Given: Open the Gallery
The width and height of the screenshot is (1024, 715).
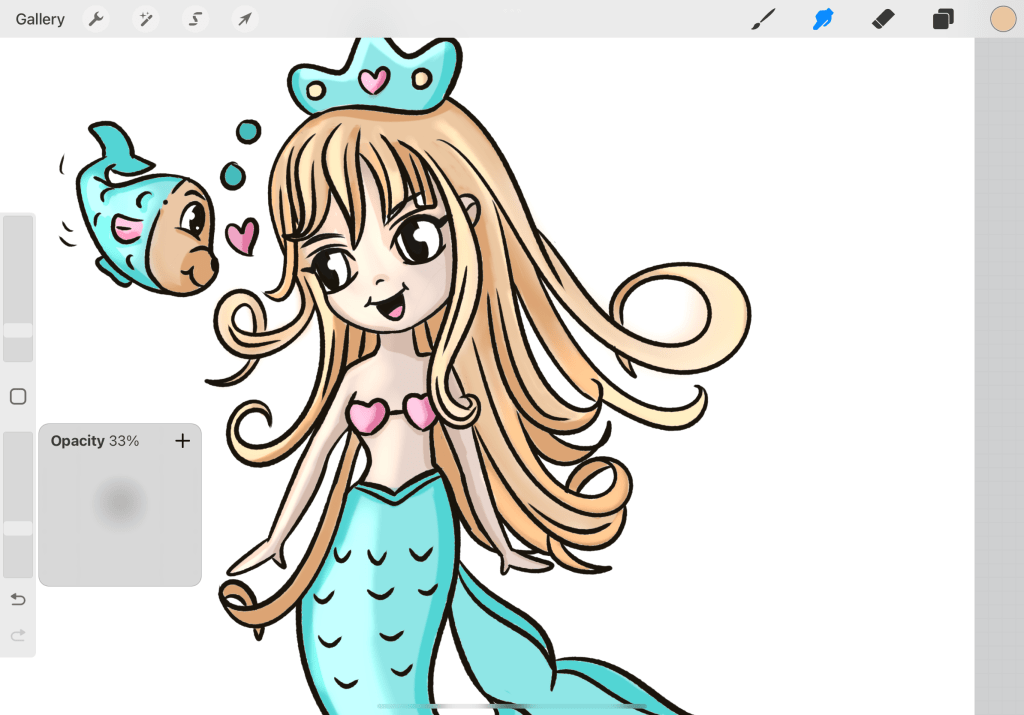Looking at the screenshot, I should 40,19.
